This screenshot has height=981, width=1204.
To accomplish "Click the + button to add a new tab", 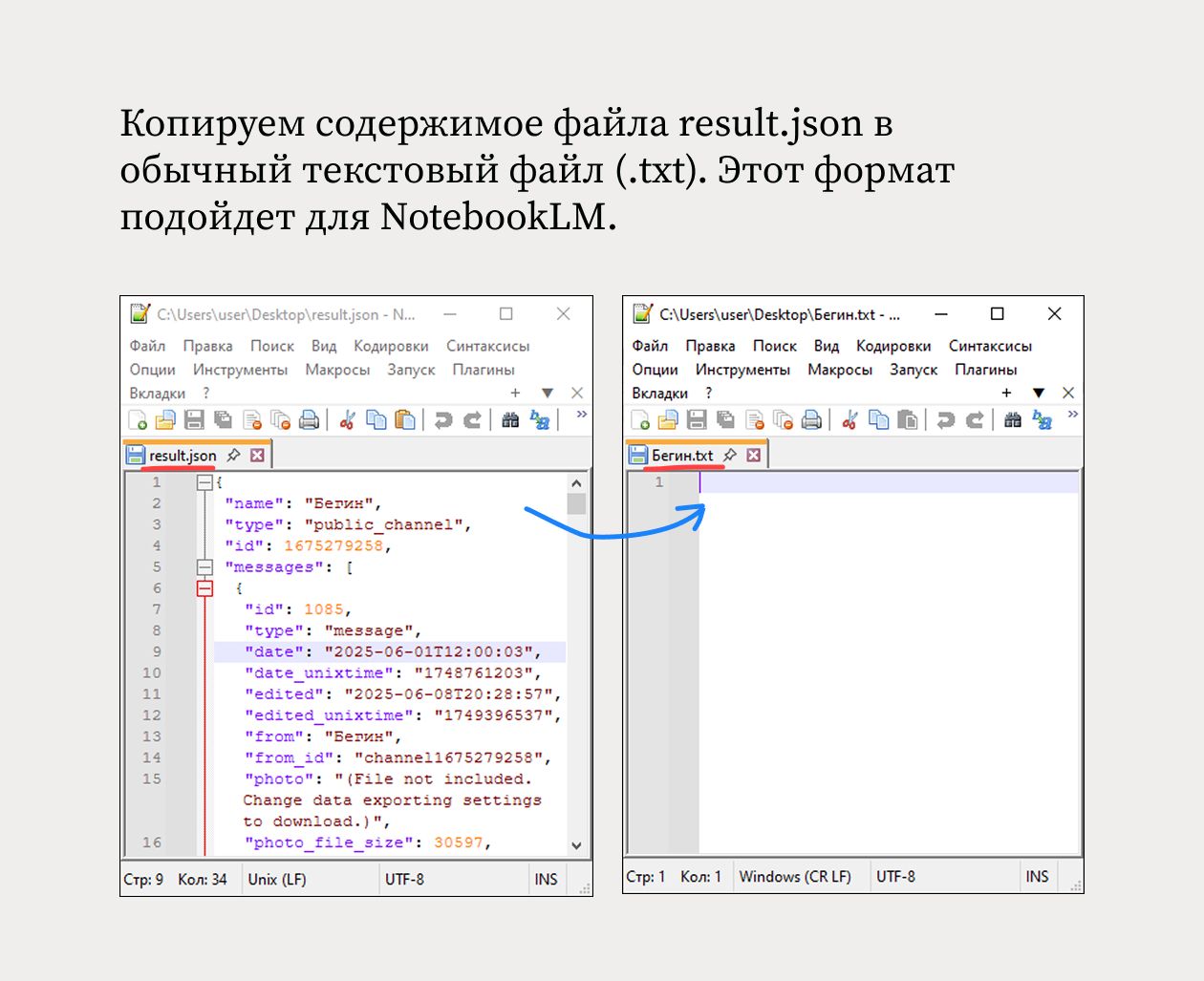I will tap(516, 393).
